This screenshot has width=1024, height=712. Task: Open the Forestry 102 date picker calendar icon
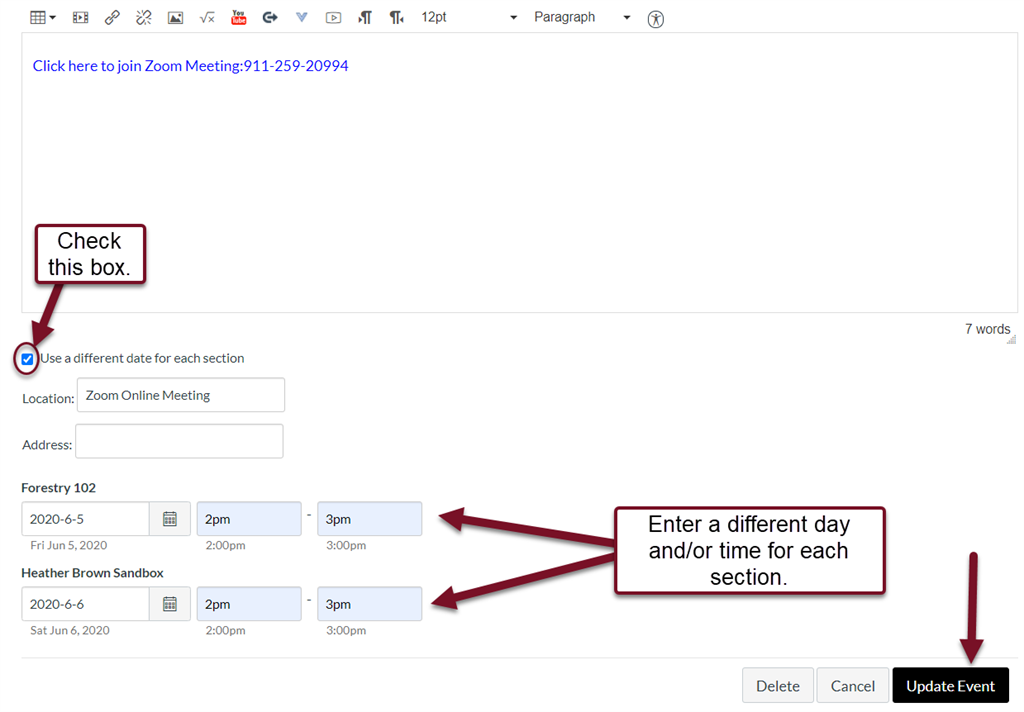pos(169,518)
